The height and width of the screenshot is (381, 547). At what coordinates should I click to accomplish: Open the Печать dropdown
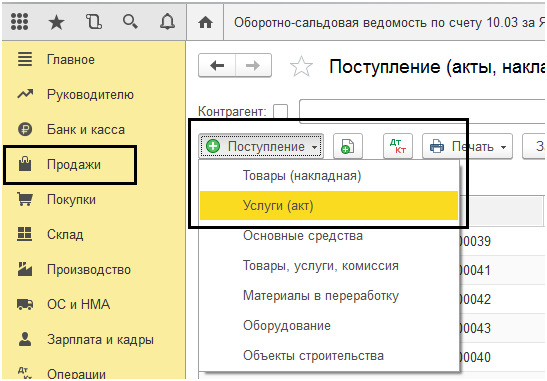(x=467, y=146)
